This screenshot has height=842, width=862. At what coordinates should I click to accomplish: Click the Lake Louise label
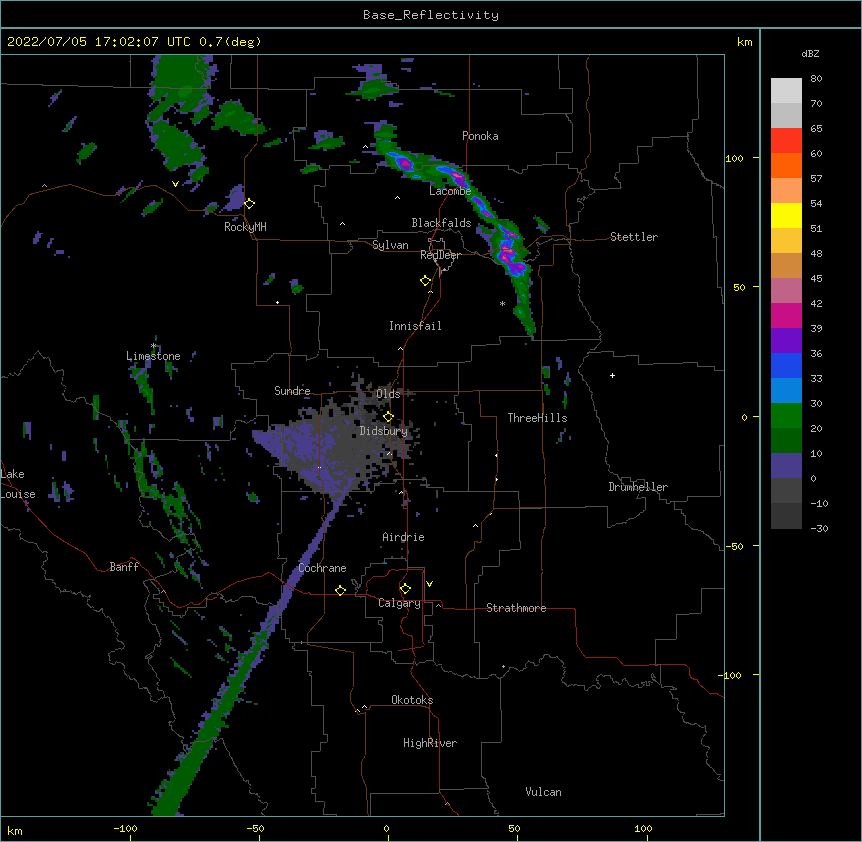pos(18,484)
